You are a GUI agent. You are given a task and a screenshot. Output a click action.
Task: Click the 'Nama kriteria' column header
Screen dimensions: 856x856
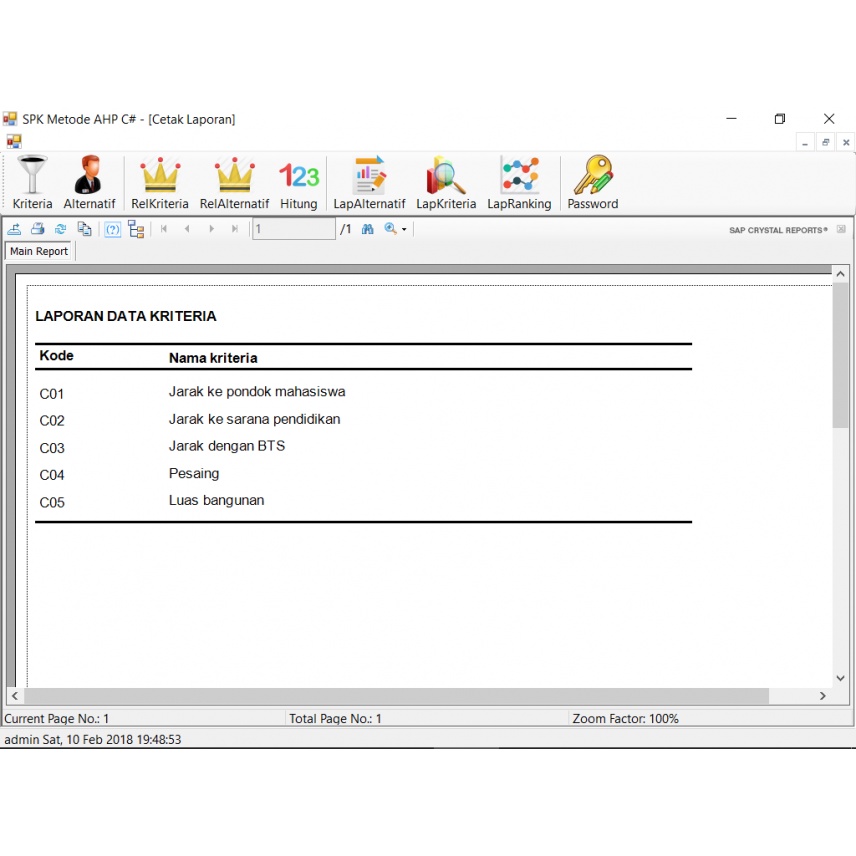213,358
